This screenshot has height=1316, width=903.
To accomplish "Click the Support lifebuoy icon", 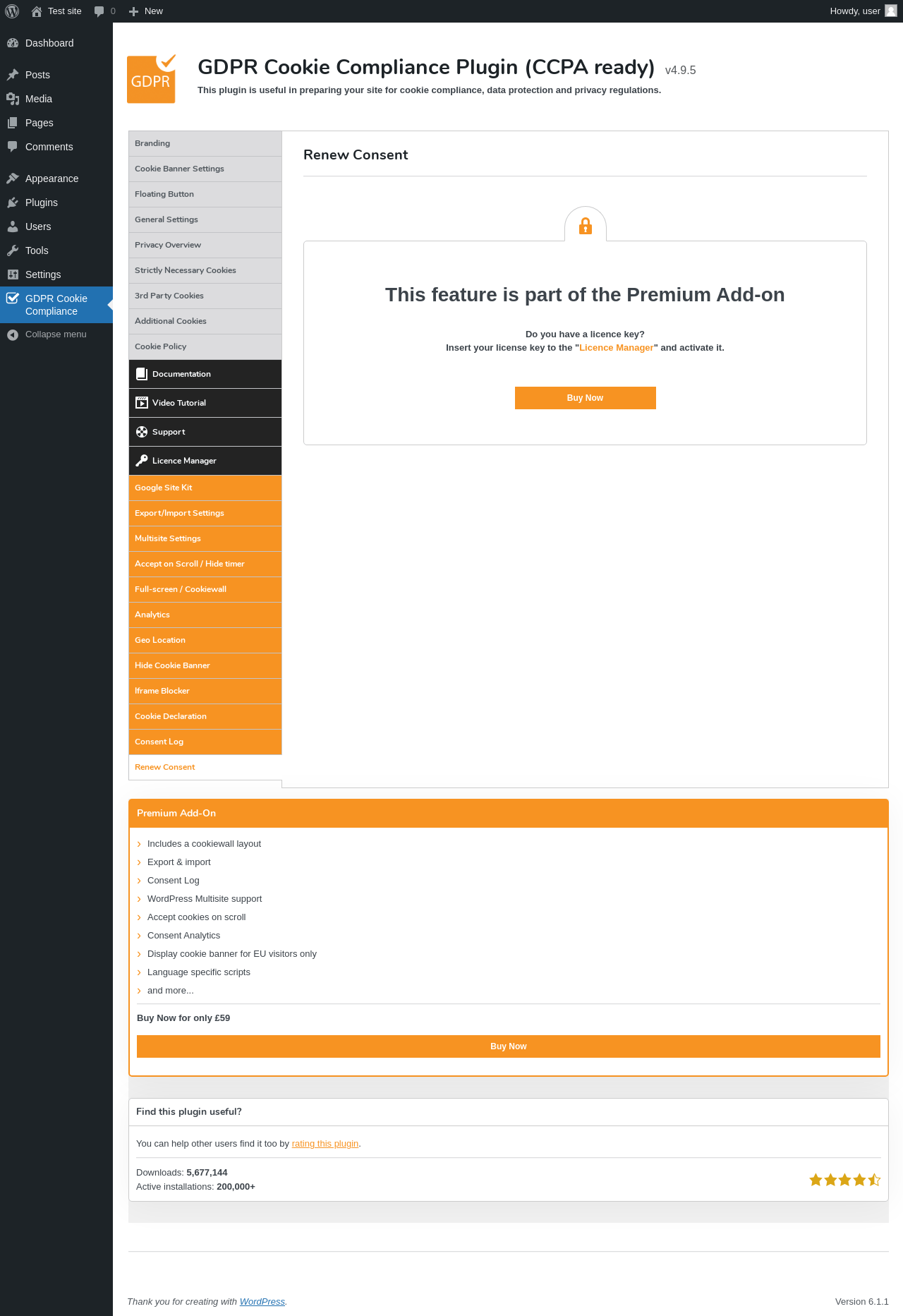I will coord(142,432).
